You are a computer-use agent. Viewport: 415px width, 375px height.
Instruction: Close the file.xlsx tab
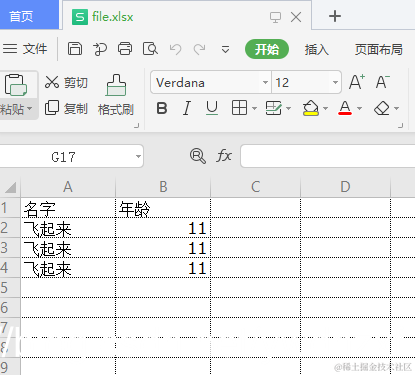(x=296, y=17)
